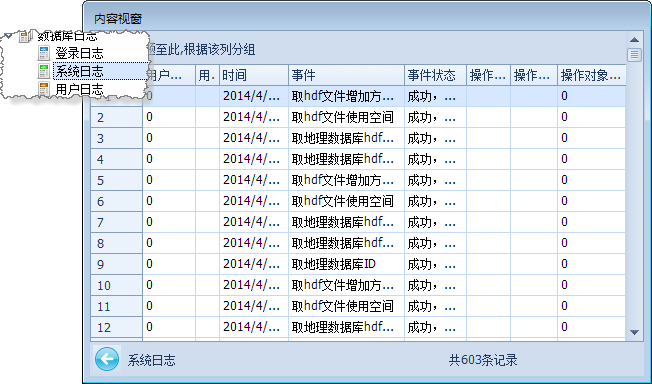
Task: Click the orange 用户日志 icon
Action: [x=44, y=89]
